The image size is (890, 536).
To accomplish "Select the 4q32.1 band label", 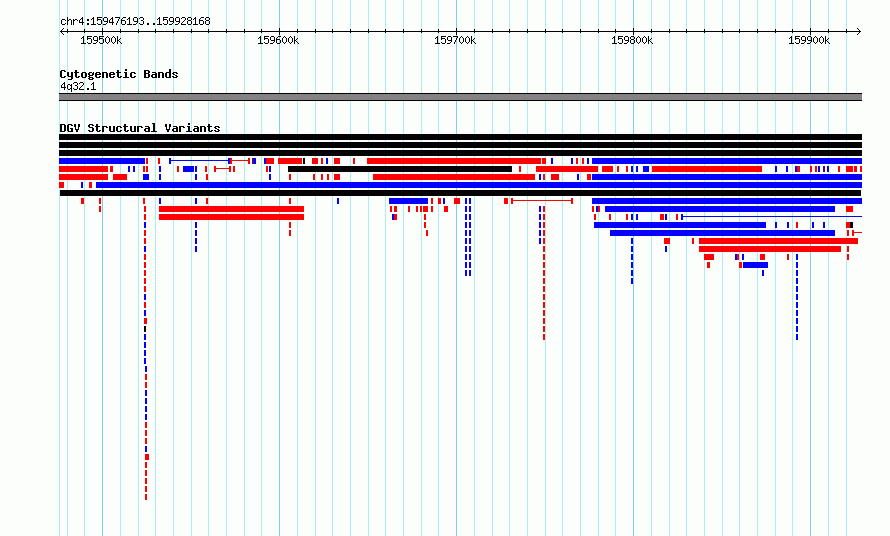I will pos(78,87).
